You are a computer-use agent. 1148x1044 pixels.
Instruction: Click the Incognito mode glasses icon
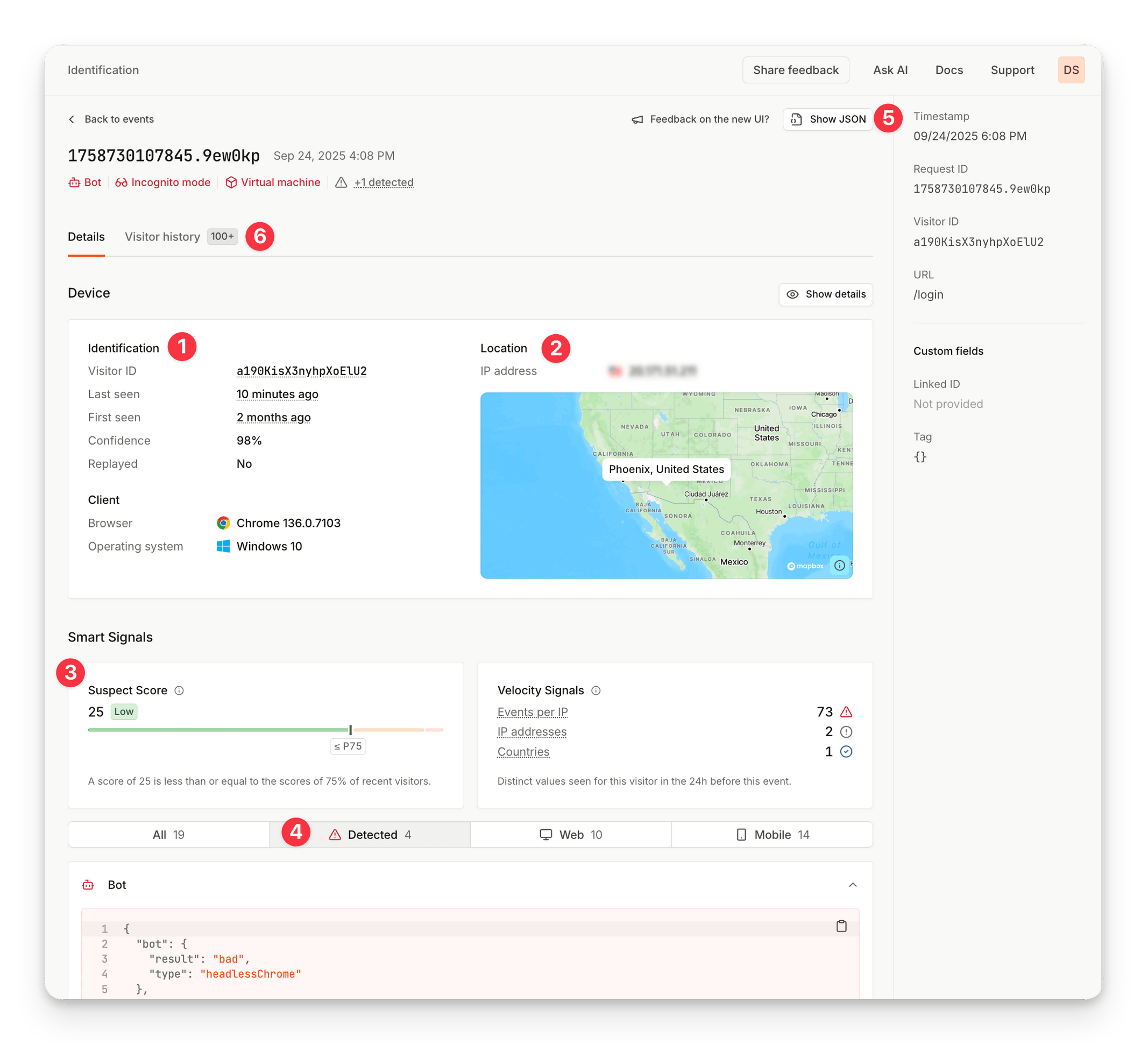pyautogui.click(x=121, y=183)
